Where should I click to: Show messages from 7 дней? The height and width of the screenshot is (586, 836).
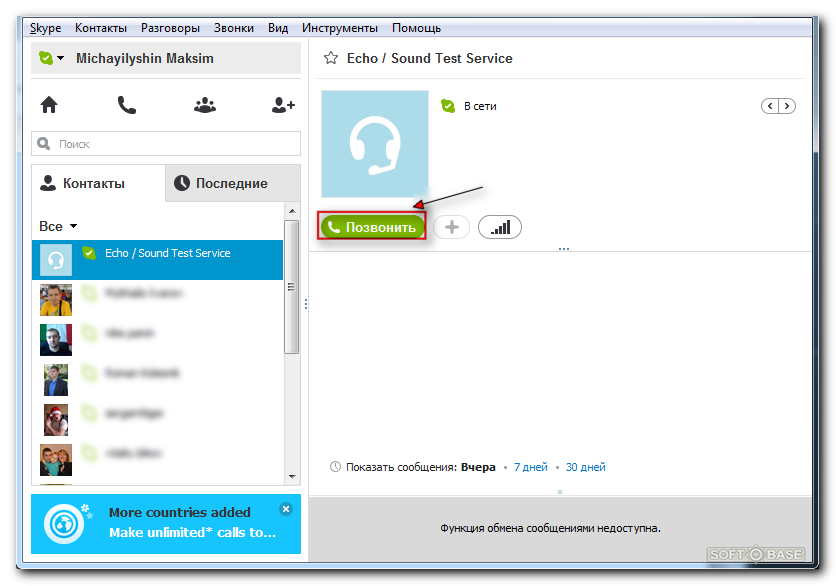(x=530, y=467)
